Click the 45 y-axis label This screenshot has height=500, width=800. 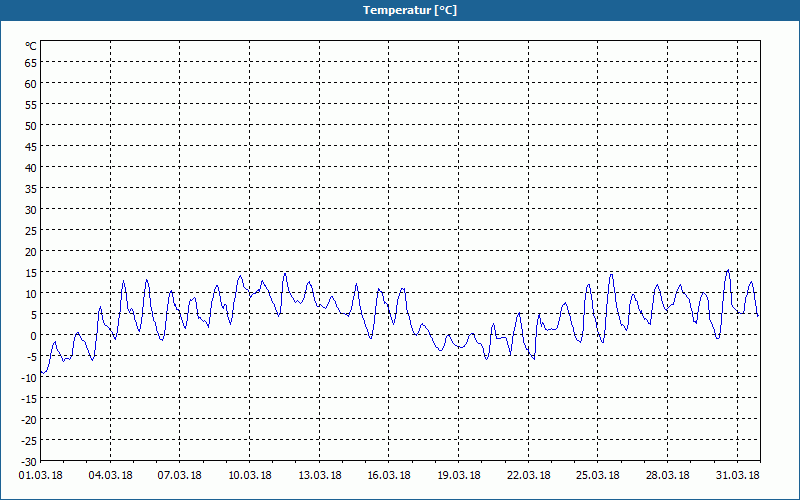[31, 146]
